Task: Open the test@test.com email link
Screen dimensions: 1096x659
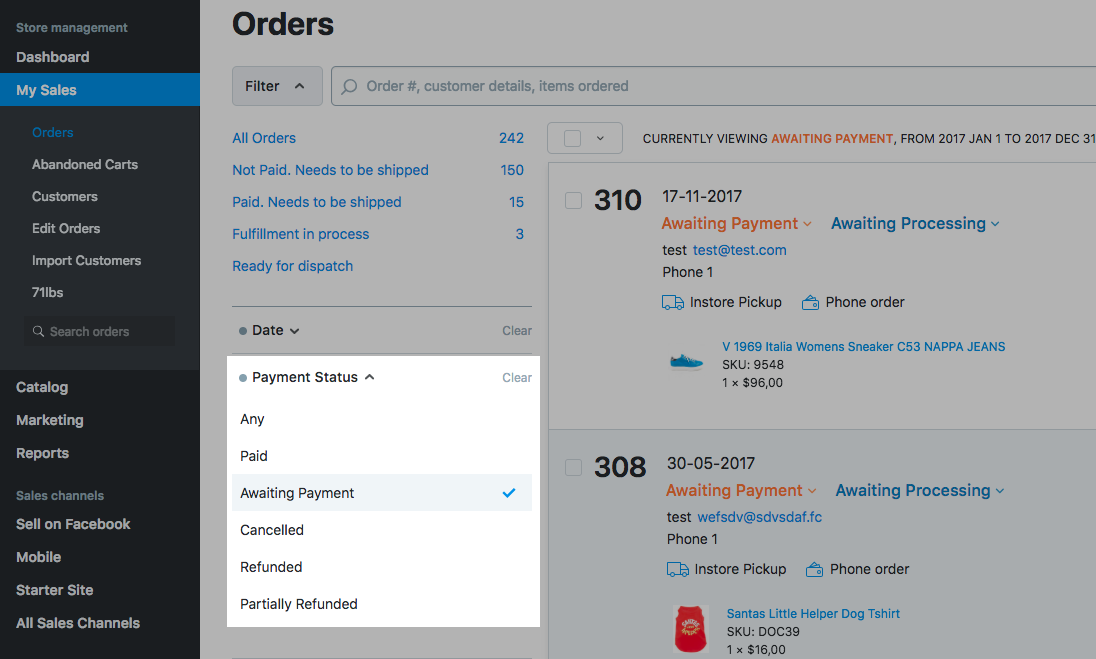Action: coord(739,250)
